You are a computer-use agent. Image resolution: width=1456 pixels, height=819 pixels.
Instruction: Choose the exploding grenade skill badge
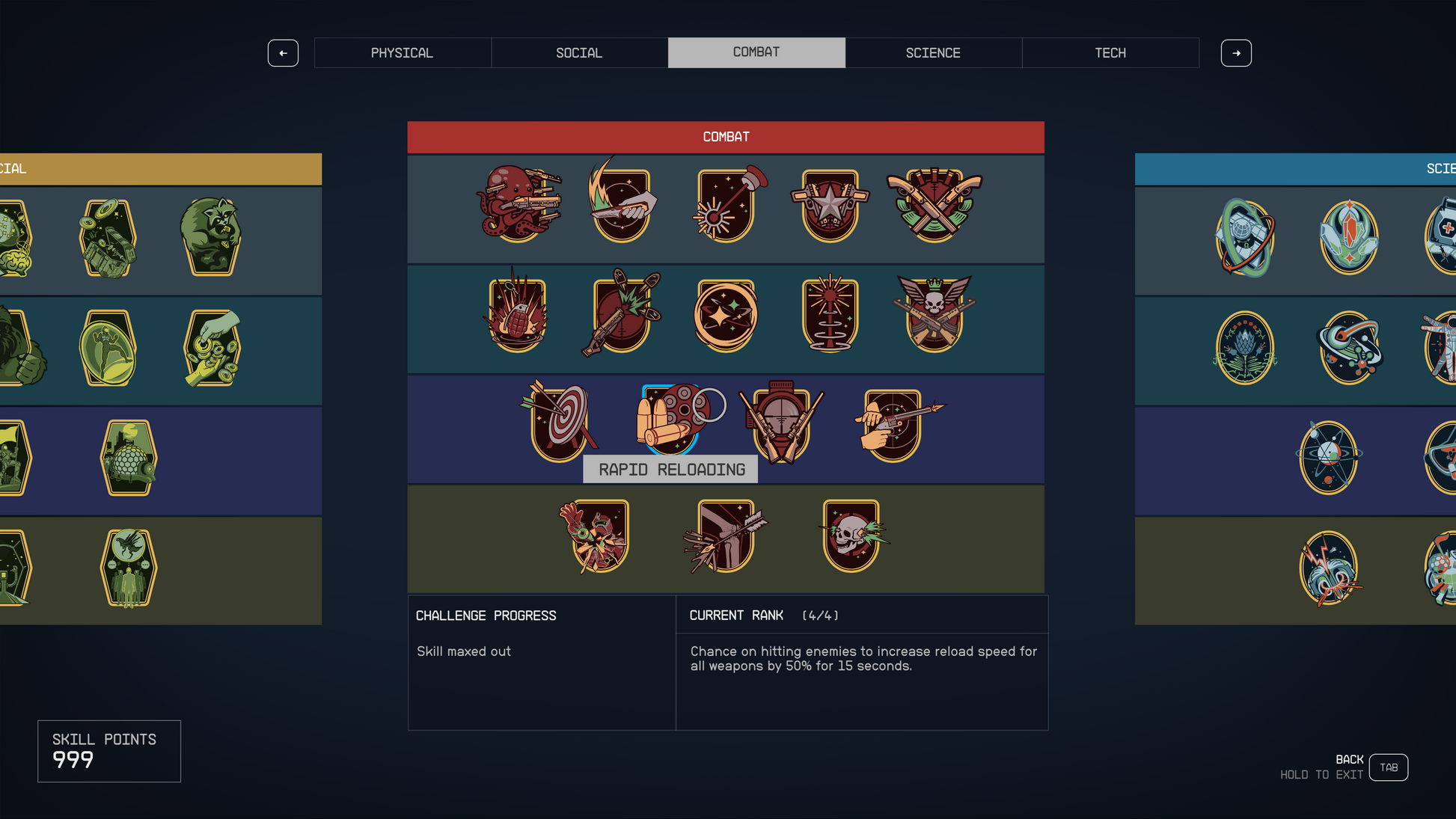point(517,311)
